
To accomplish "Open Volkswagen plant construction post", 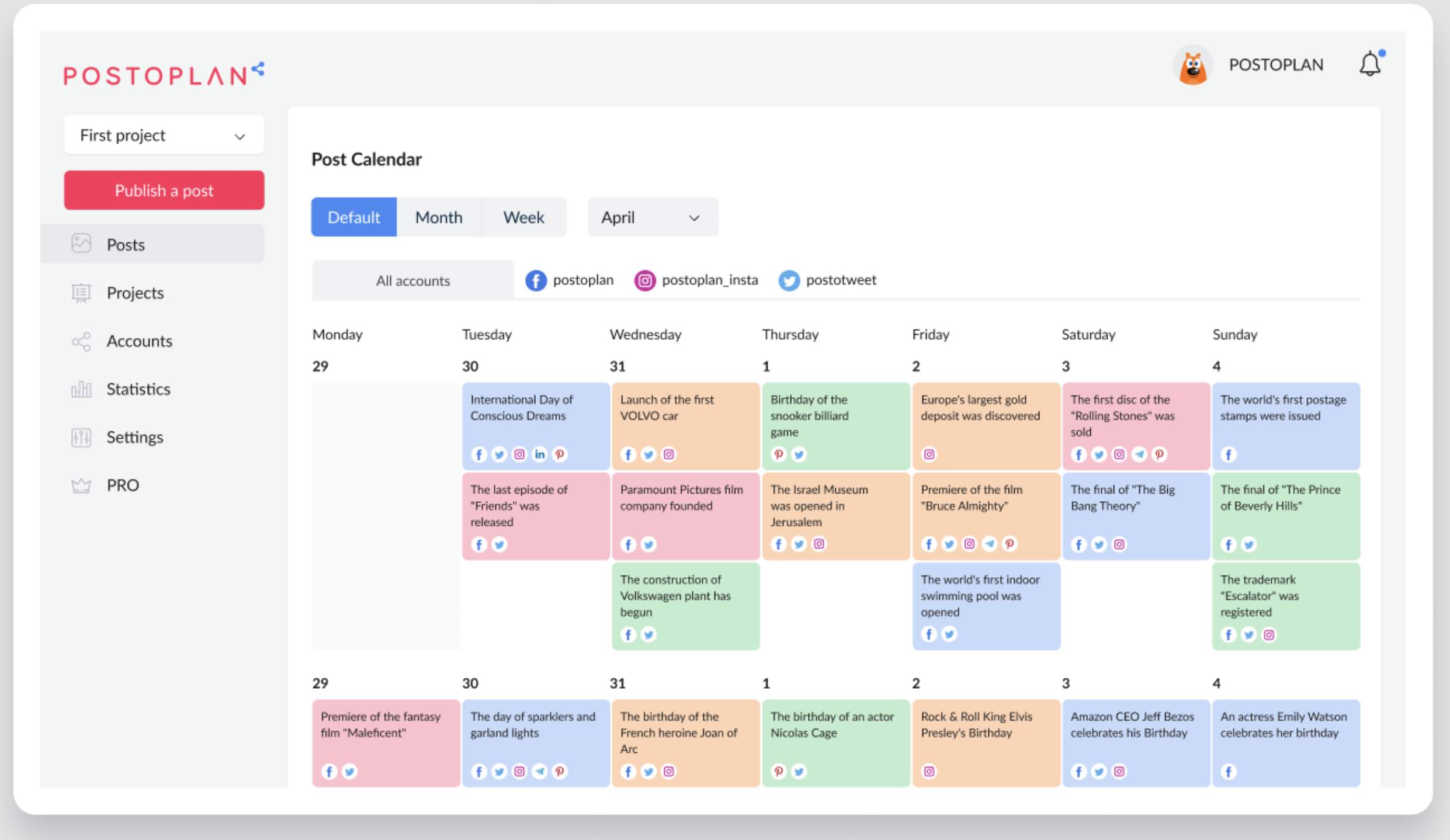I will coord(686,606).
